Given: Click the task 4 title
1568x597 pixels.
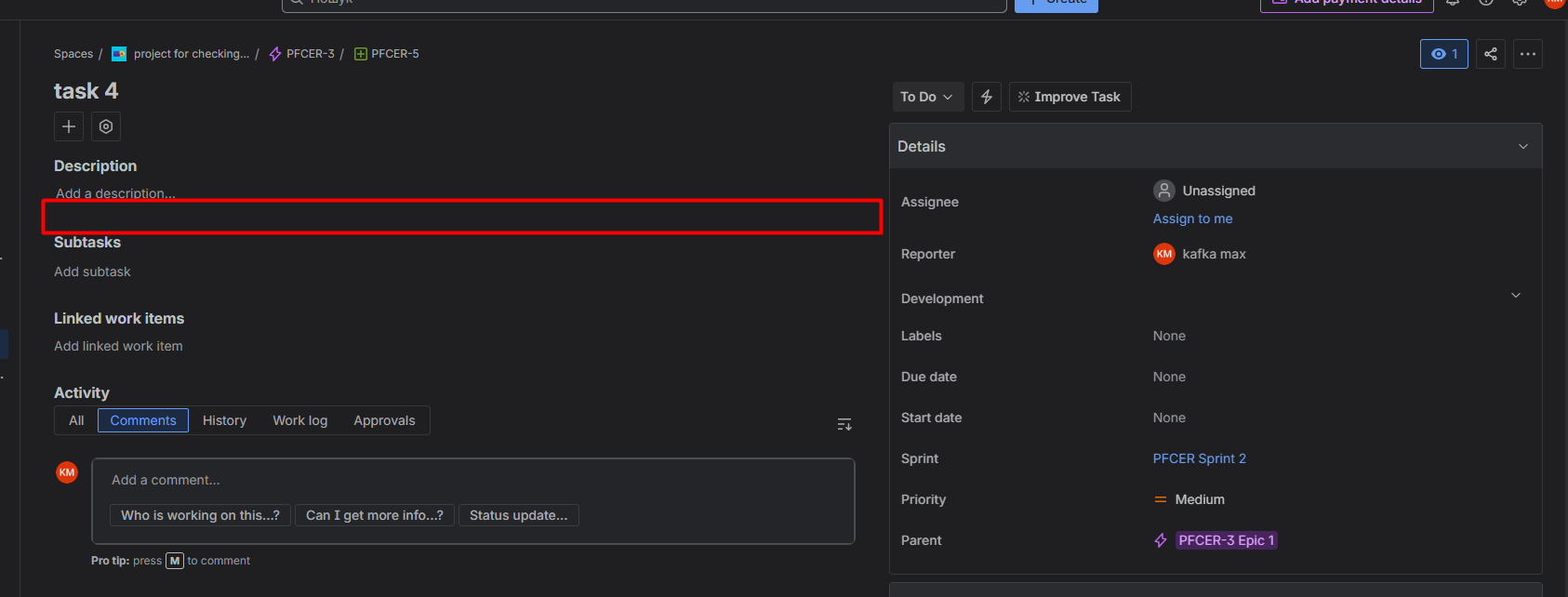Looking at the screenshot, I should [86, 91].
